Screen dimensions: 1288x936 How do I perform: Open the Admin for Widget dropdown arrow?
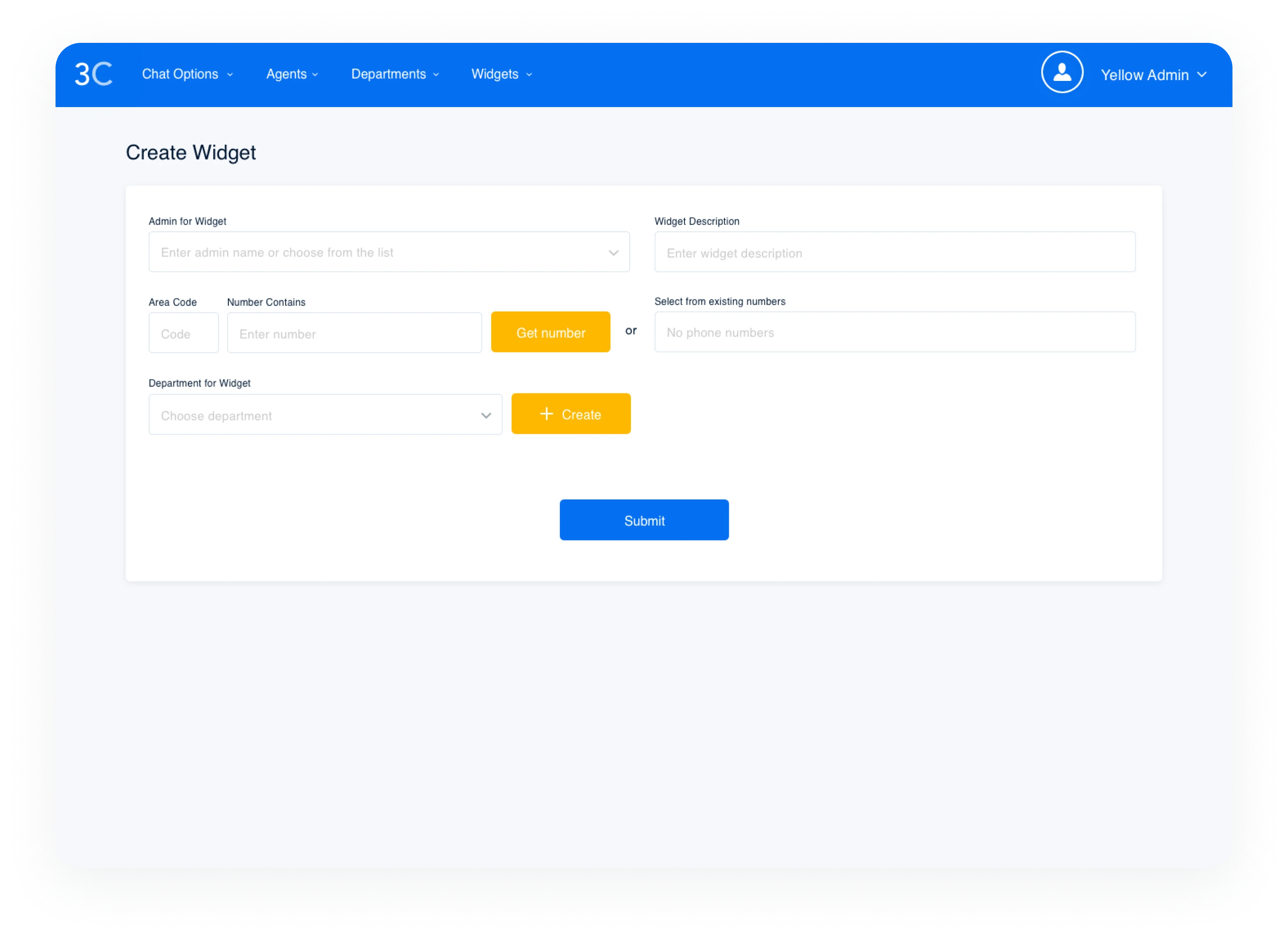tap(613, 253)
